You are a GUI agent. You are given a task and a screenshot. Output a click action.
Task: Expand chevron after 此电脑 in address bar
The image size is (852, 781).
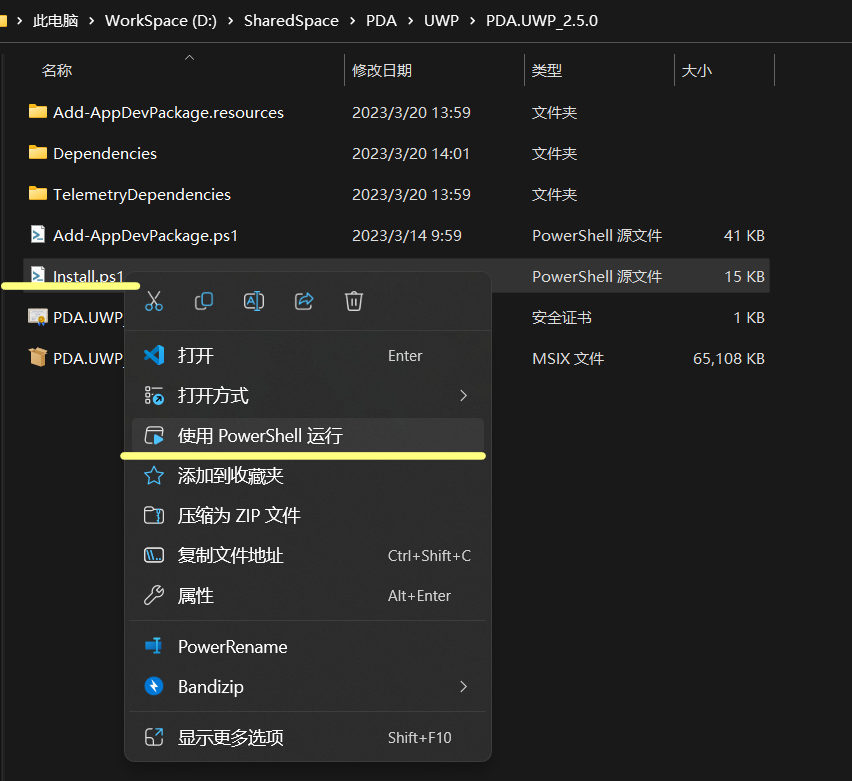pyautogui.click(x=91, y=21)
